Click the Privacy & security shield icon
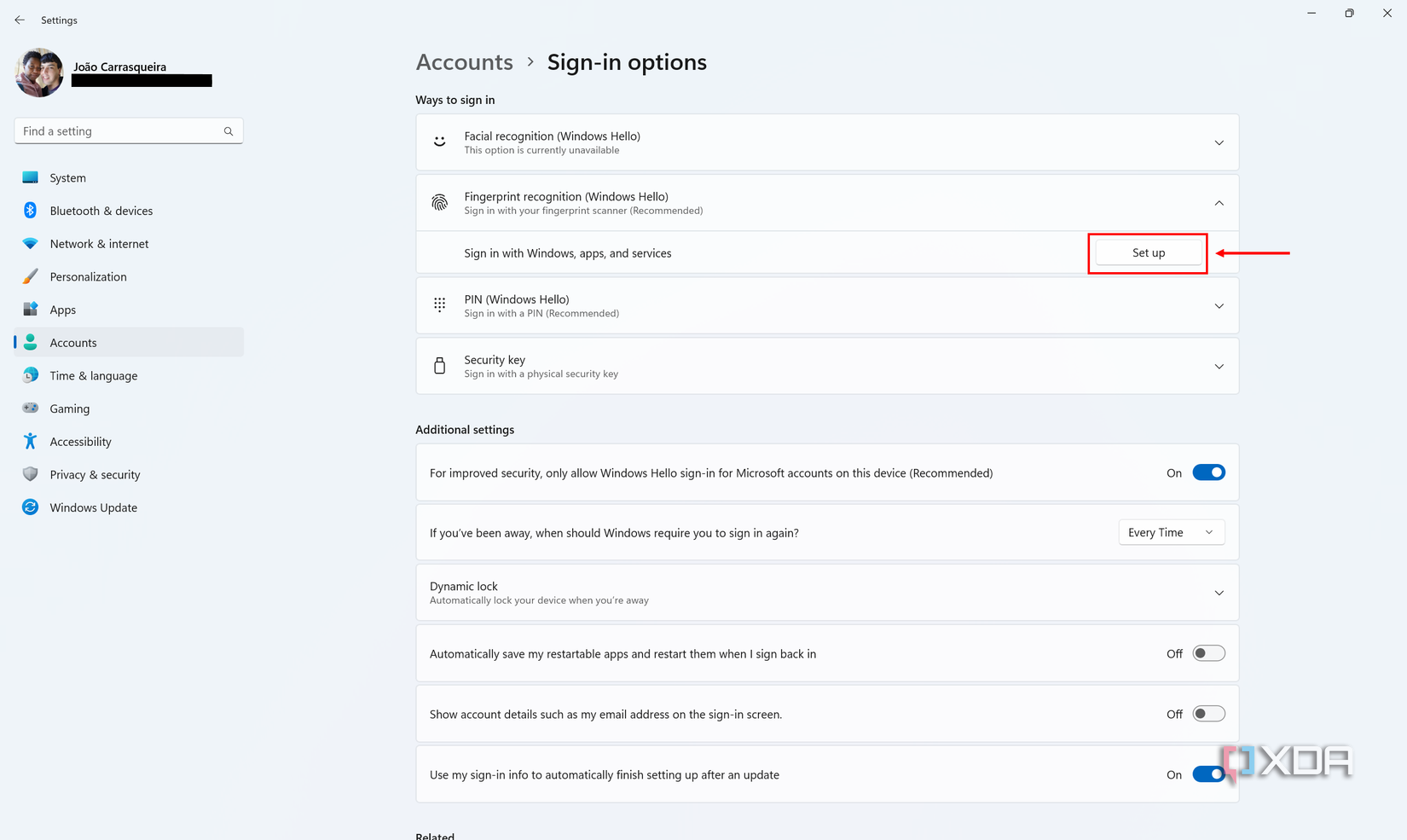Viewport: 1407px width, 840px height. [30, 474]
